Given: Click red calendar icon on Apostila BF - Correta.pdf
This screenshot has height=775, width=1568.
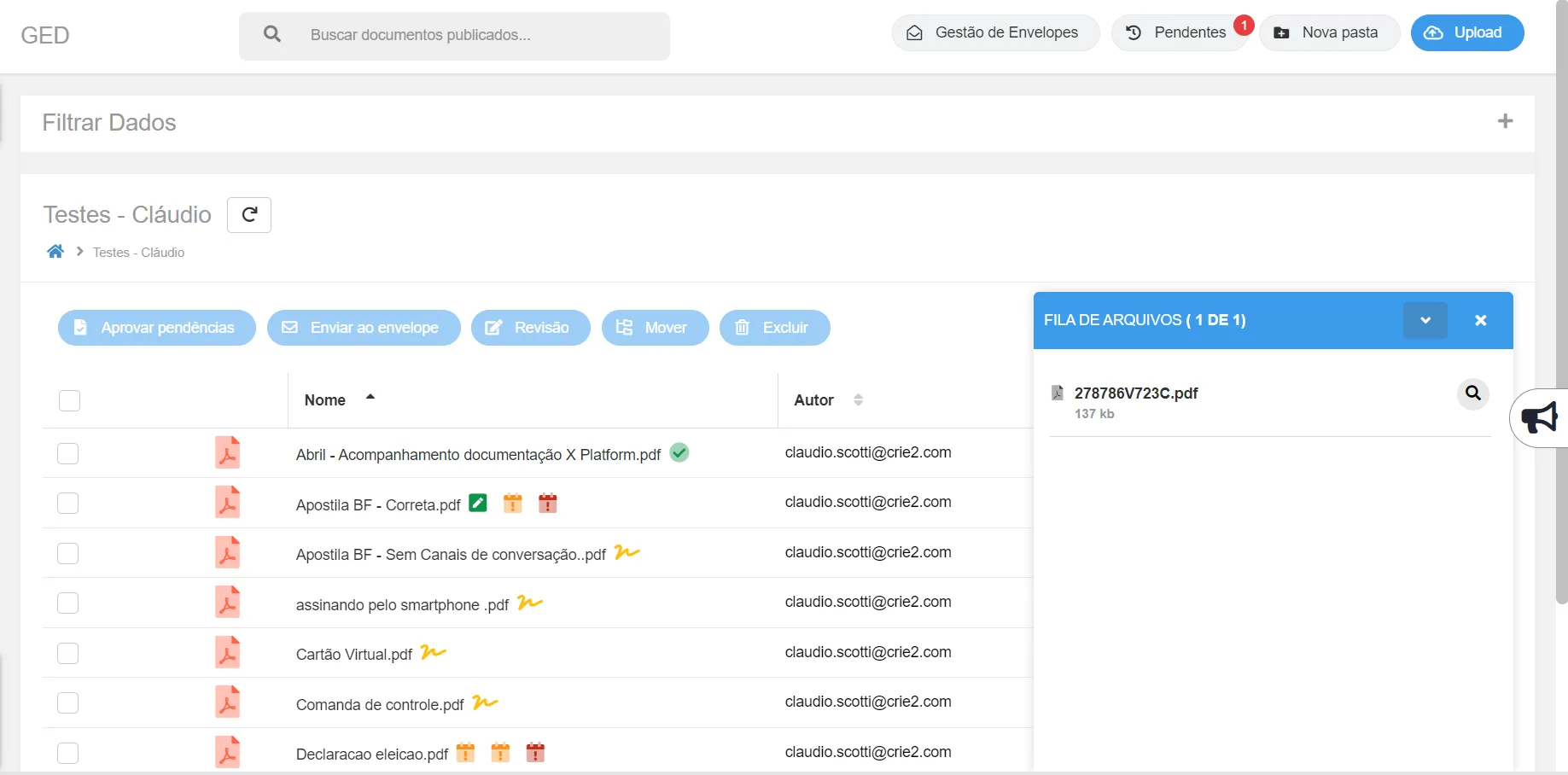Looking at the screenshot, I should (548, 503).
